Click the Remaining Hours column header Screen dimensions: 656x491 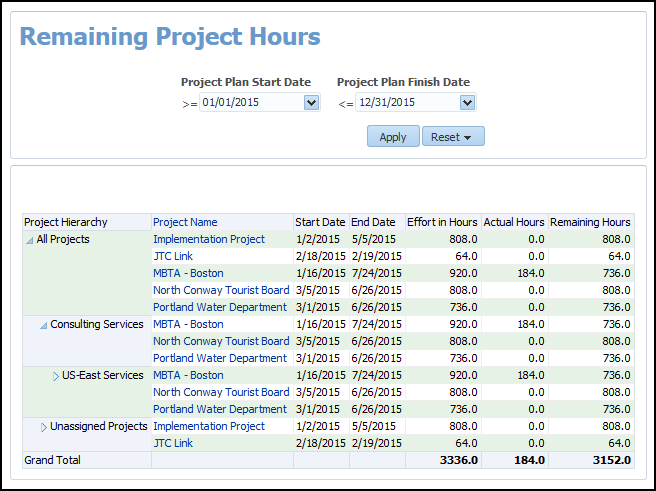tap(590, 222)
